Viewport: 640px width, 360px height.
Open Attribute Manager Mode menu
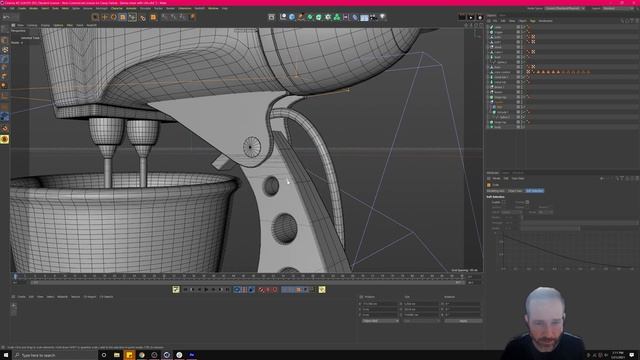coord(496,178)
